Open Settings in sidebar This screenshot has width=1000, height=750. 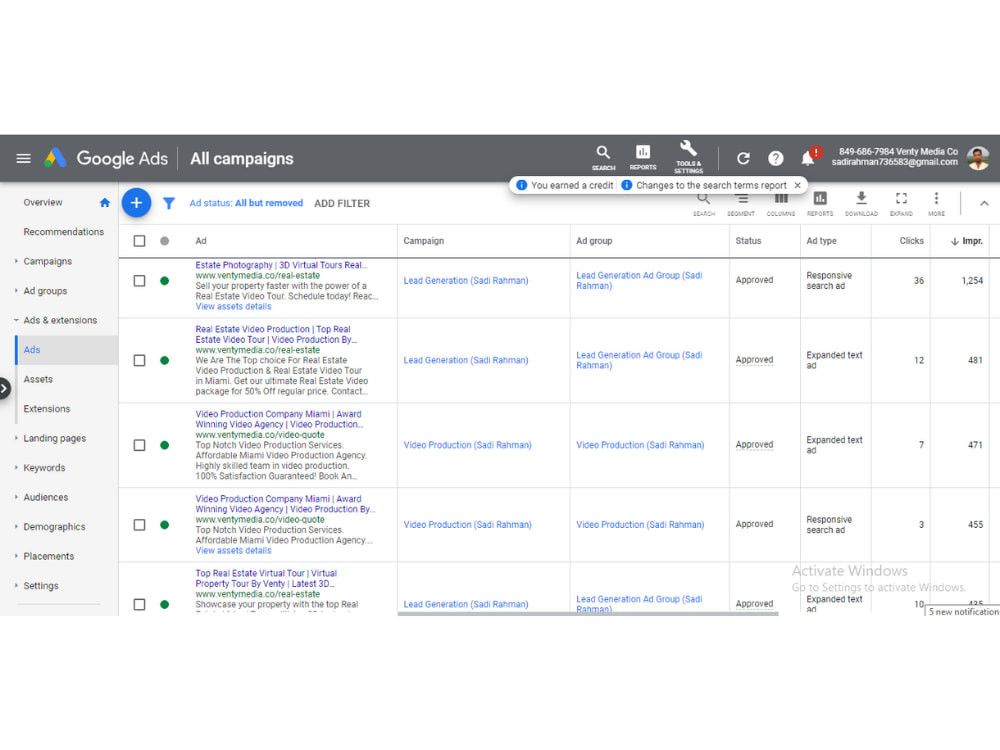point(41,585)
